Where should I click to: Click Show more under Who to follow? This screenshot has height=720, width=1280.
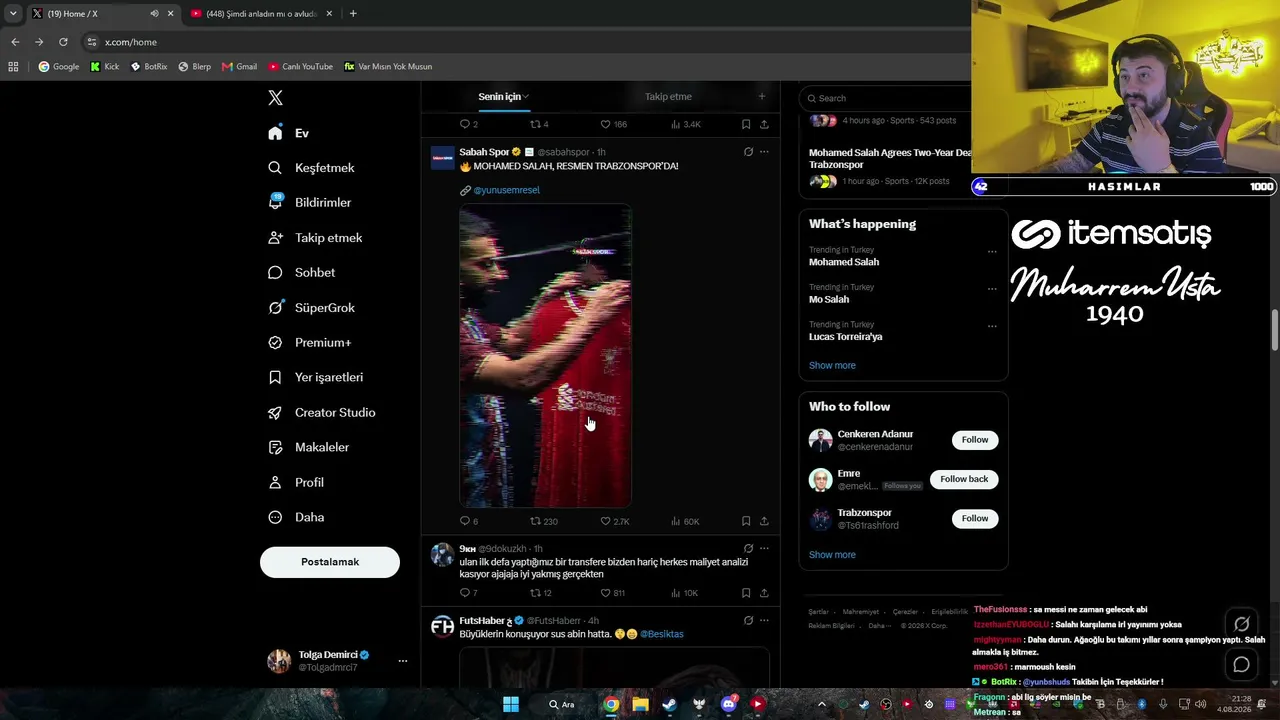[x=832, y=555]
